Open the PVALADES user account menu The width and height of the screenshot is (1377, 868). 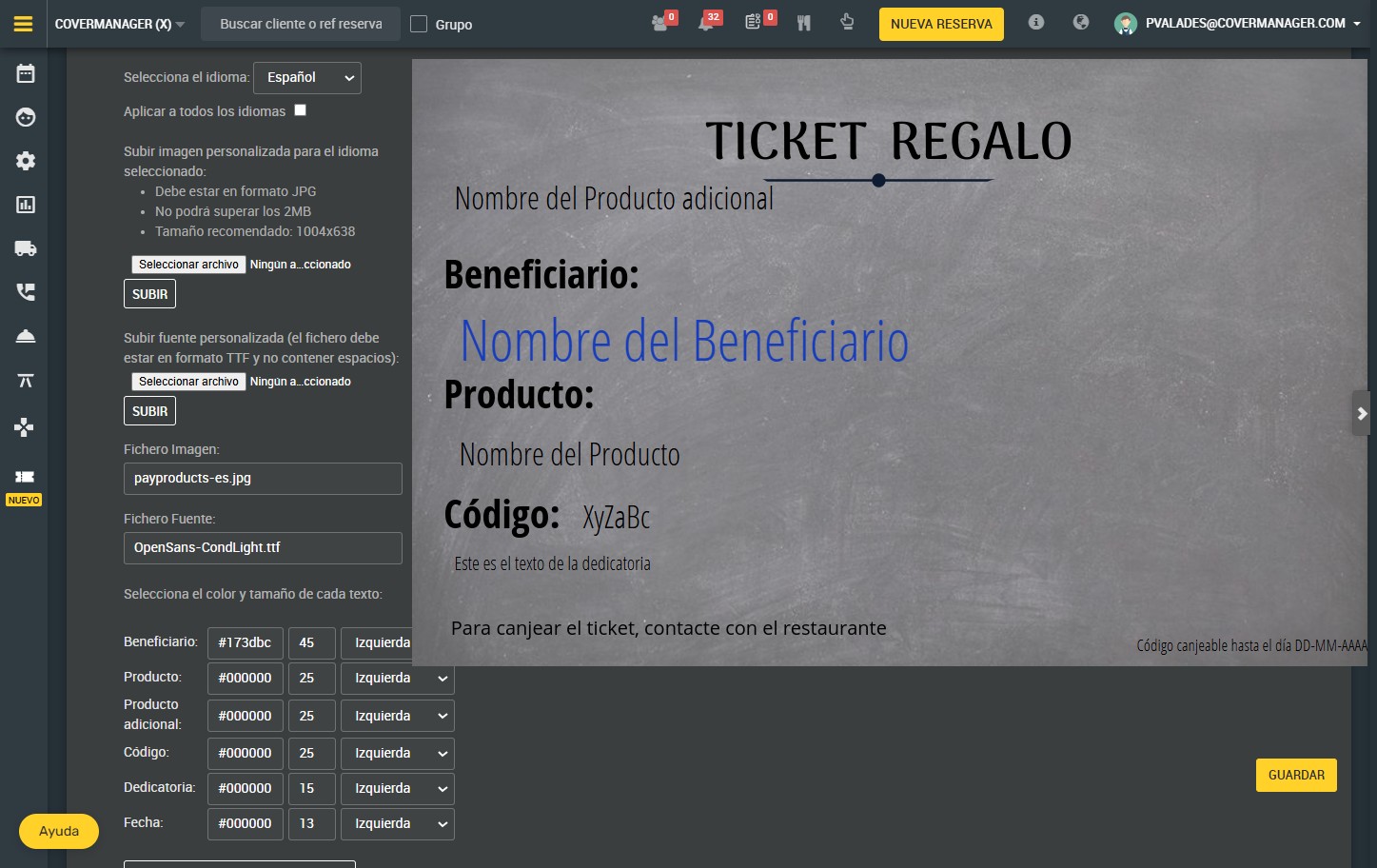coord(1242,24)
